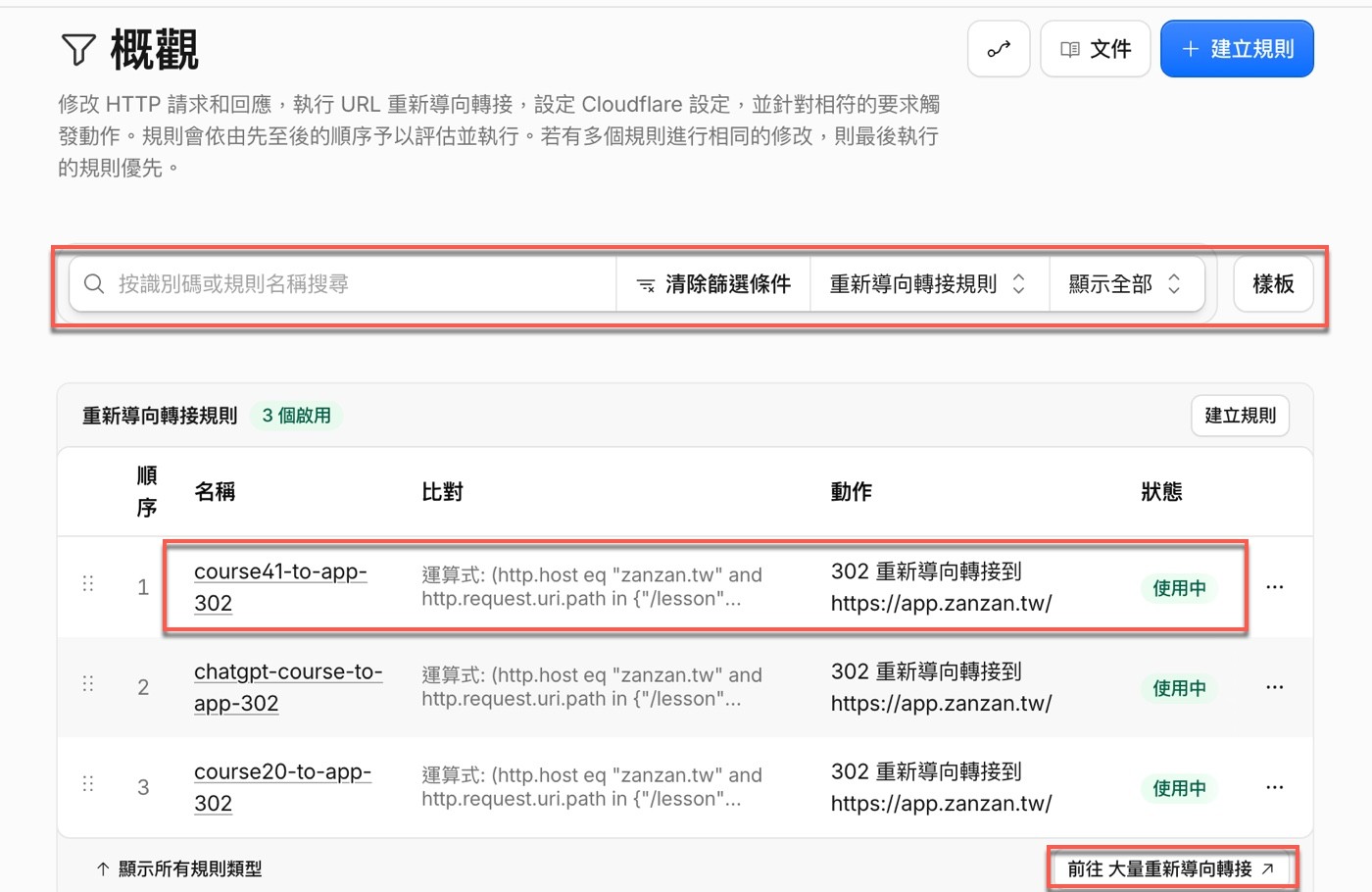Screen dimensions: 1372x892
Task: Focus the rule search input field
Action: (x=343, y=284)
